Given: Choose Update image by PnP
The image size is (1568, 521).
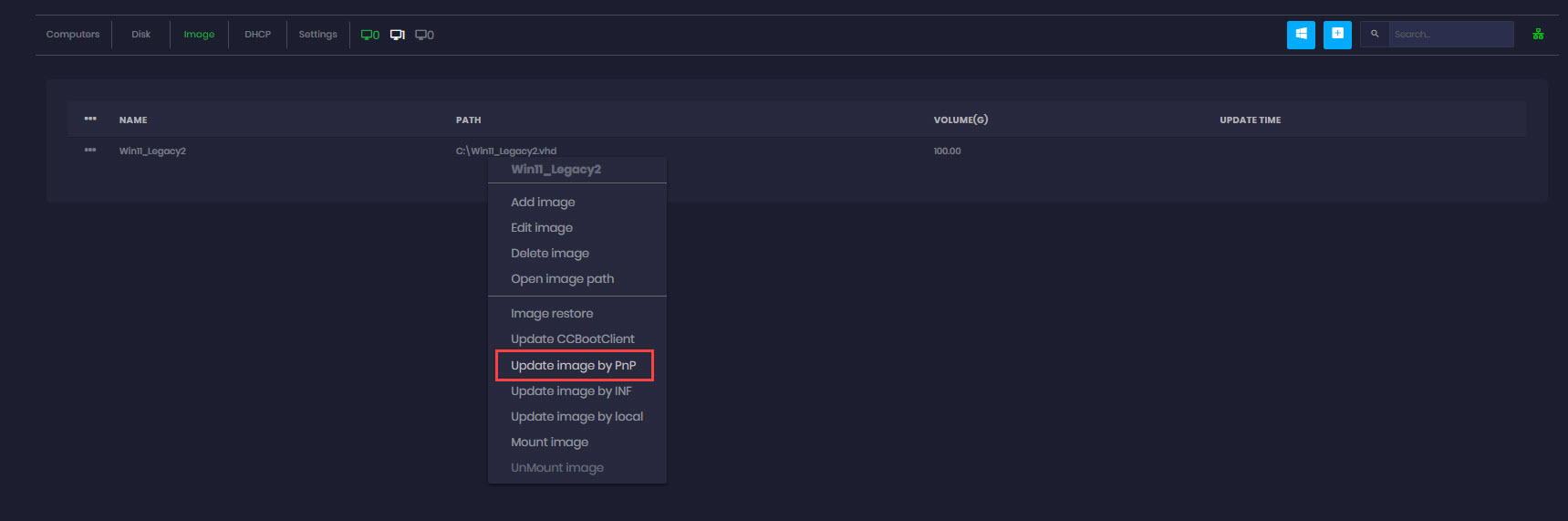Looking at the screenshot, I should [x=574, y=365].
